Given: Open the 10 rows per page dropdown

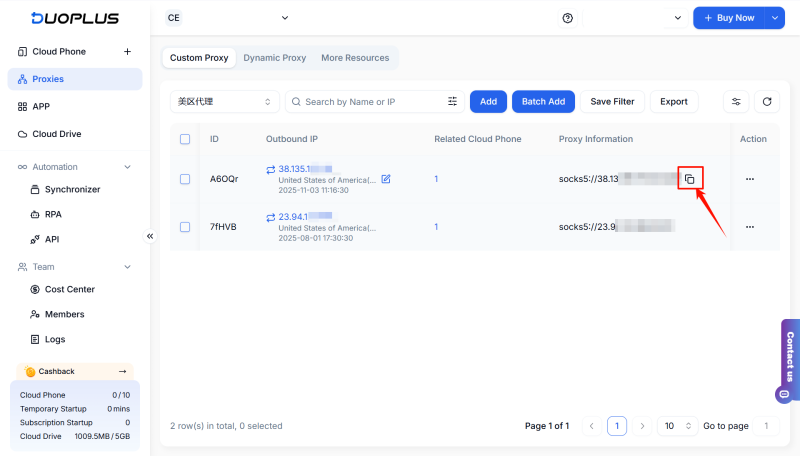Looking at the screenshot, I should click(677, 426).
